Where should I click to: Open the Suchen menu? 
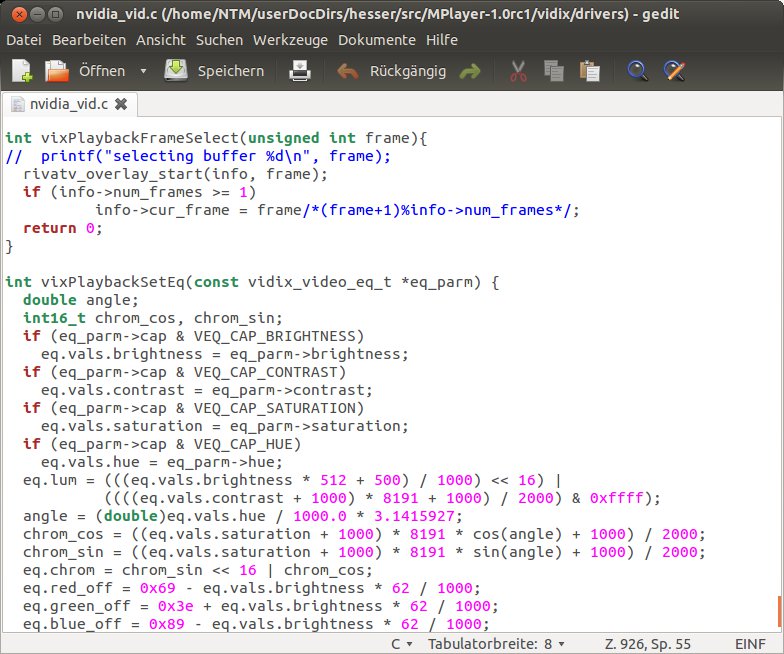point(220,40)
